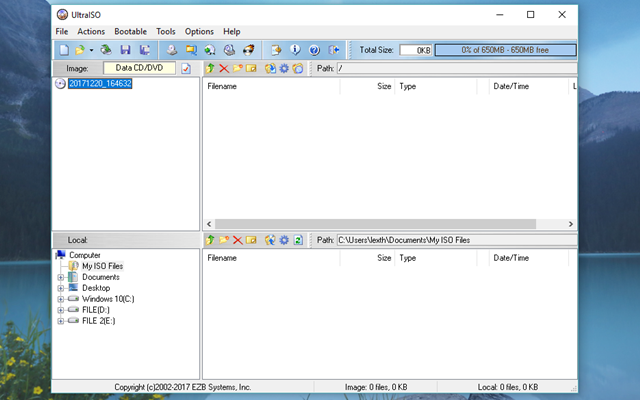Screen dimensions: 640x400
Task: Open Help with the question mark icon
Action: pos(314,50)
